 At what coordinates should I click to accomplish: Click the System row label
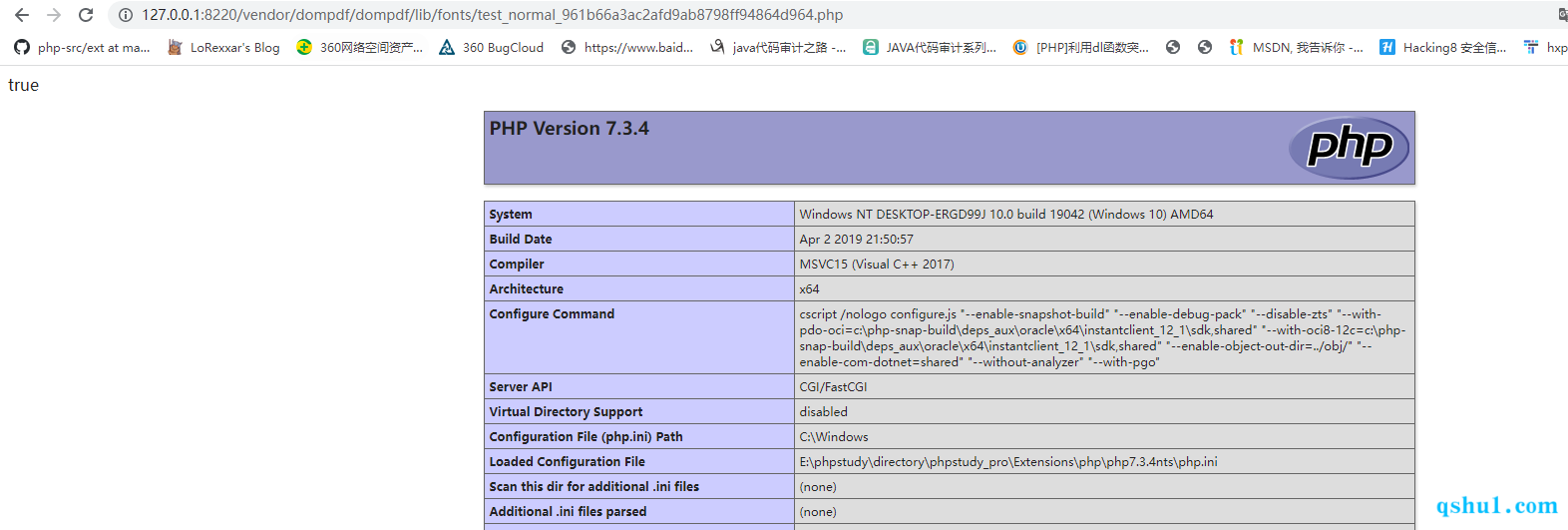[x=511, y=214]
